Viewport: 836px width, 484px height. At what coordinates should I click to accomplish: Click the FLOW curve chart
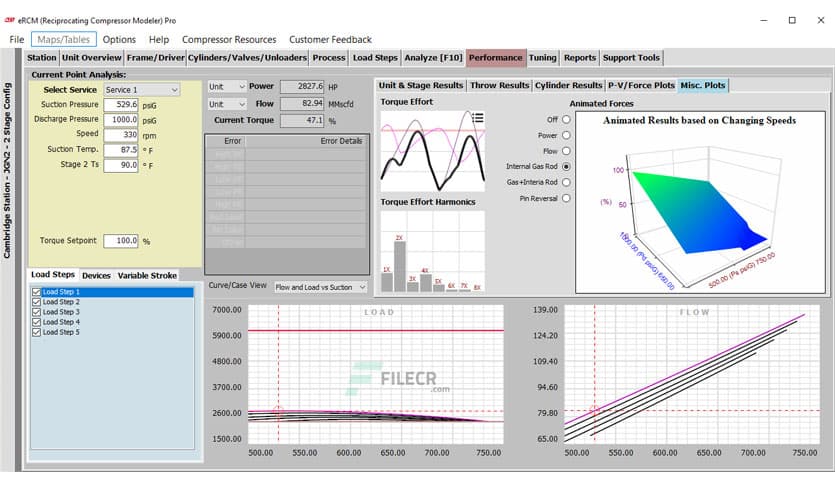tap(692, 374)
